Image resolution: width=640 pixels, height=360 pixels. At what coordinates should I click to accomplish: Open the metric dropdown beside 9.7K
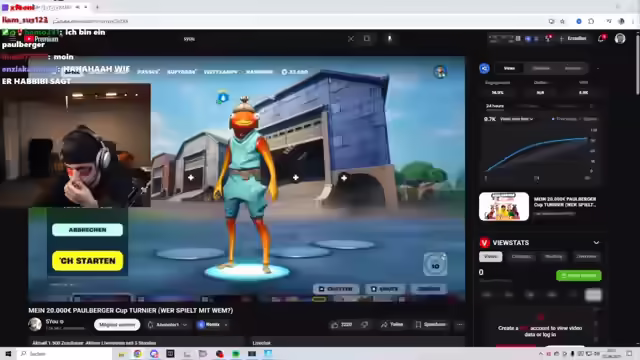point(517,119)
